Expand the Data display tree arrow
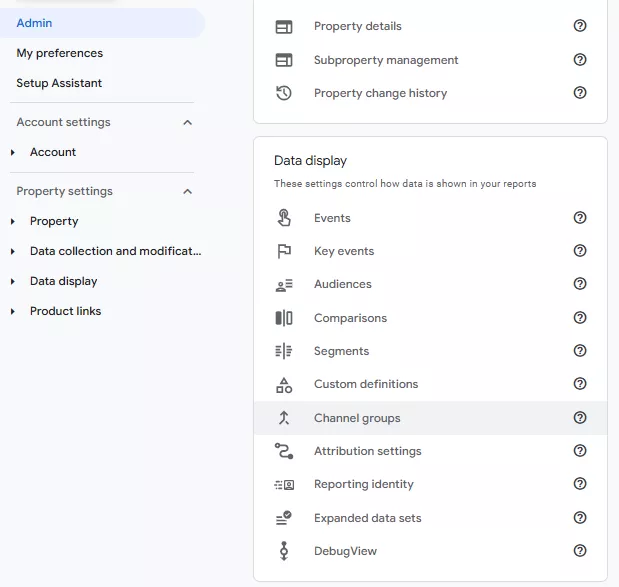 pos(13,281)
